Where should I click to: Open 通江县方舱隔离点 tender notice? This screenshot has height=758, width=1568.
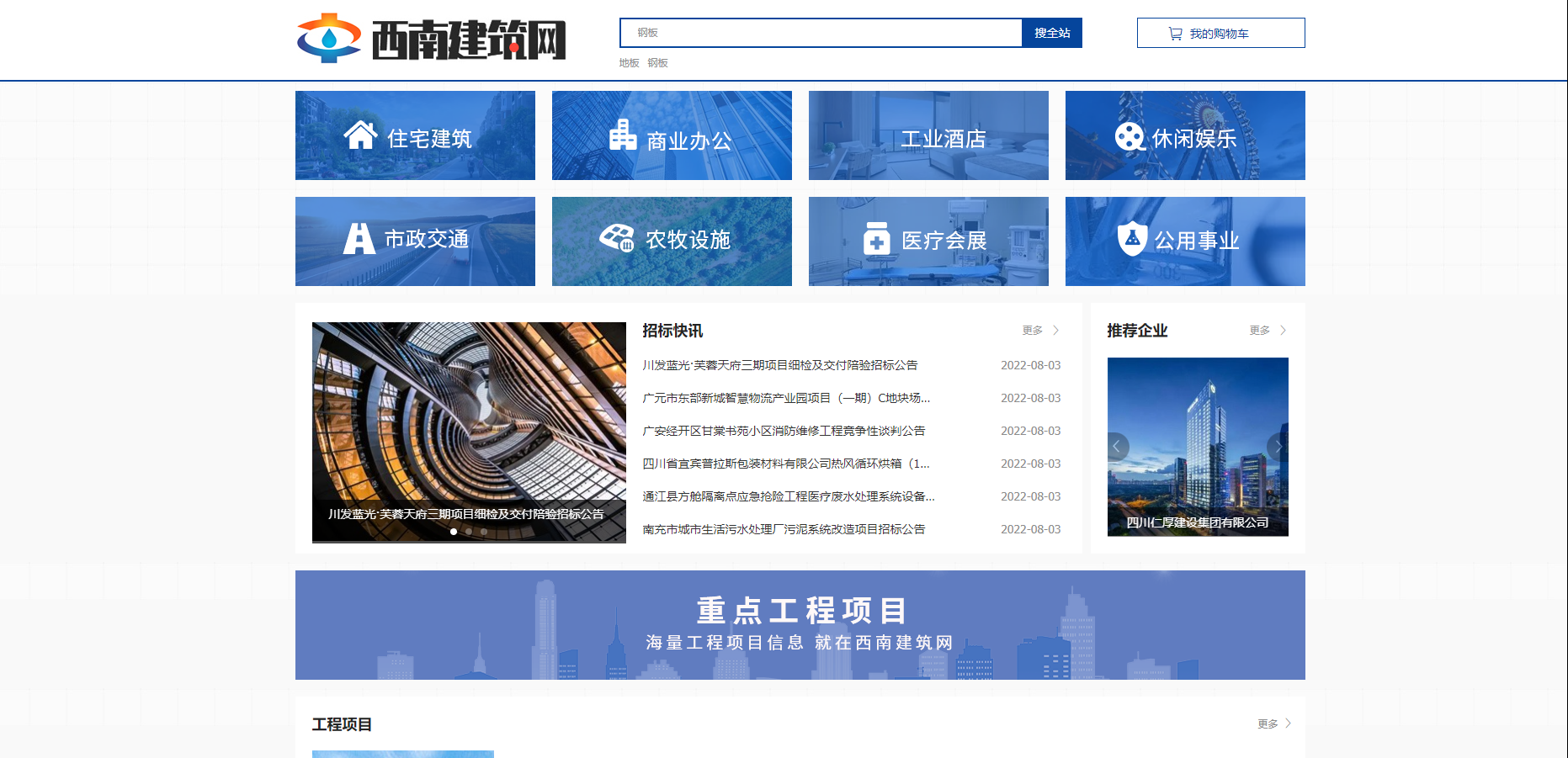[x=789, y=496]
